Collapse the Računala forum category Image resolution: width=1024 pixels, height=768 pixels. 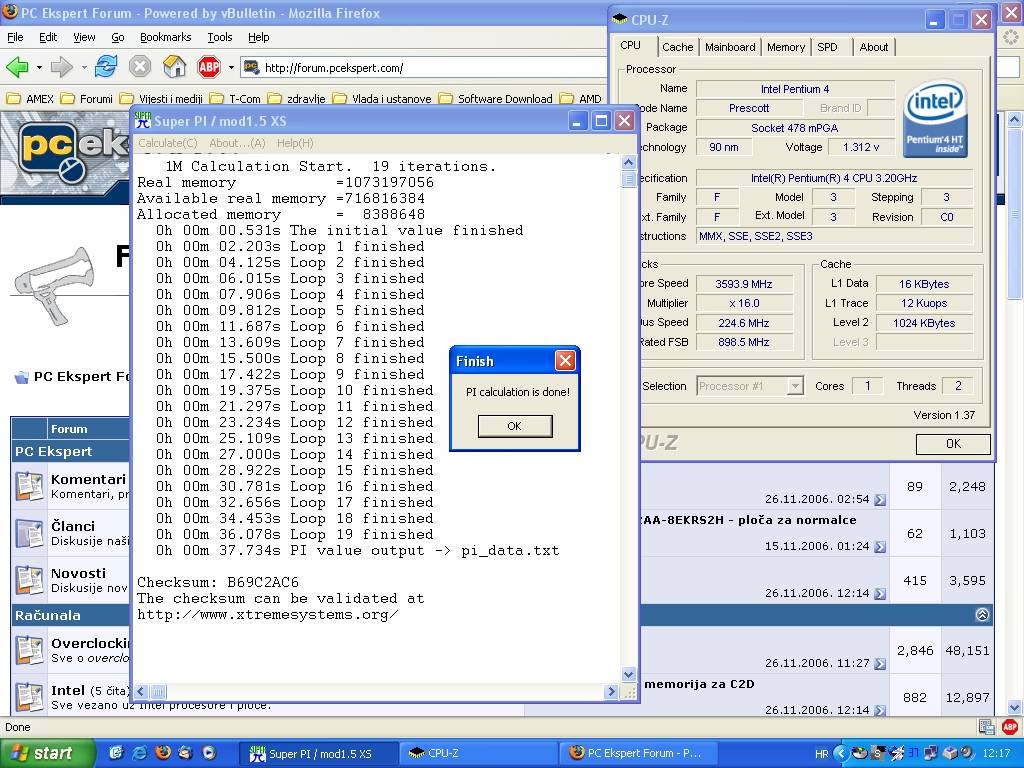coord(982,615)
